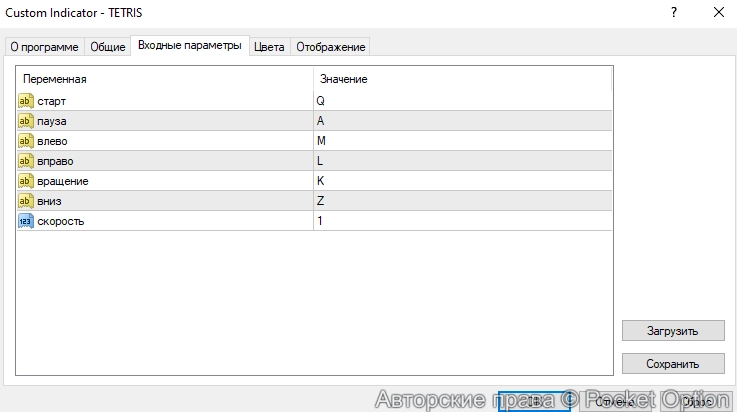Select the влево parameter's type icon
Viewport: 737px width, 412px height.
click(26, 141)
